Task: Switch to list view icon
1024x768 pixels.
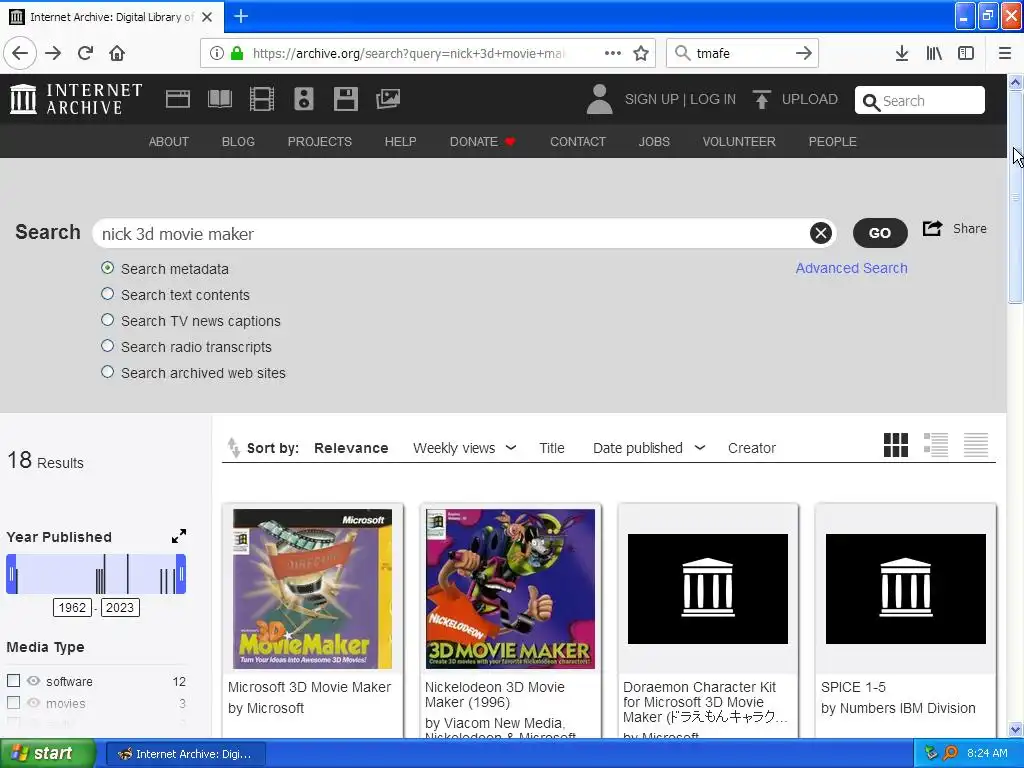Action: pyautogui.click(x=936, y=445)
